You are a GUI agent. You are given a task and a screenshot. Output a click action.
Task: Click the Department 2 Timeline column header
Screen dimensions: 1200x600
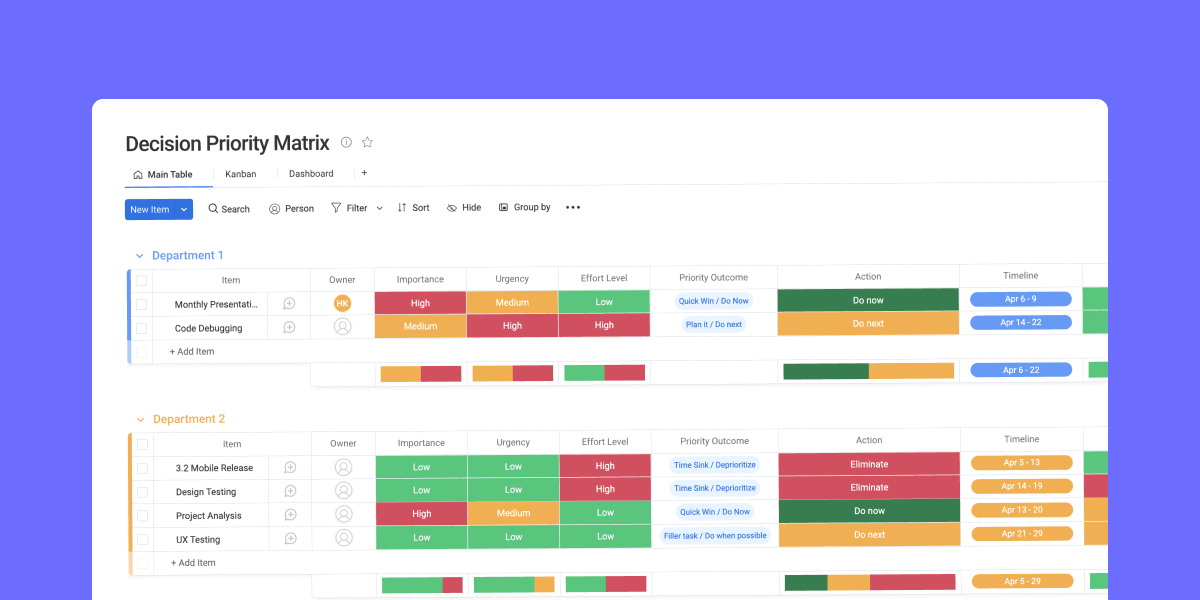coord(1022,439)
